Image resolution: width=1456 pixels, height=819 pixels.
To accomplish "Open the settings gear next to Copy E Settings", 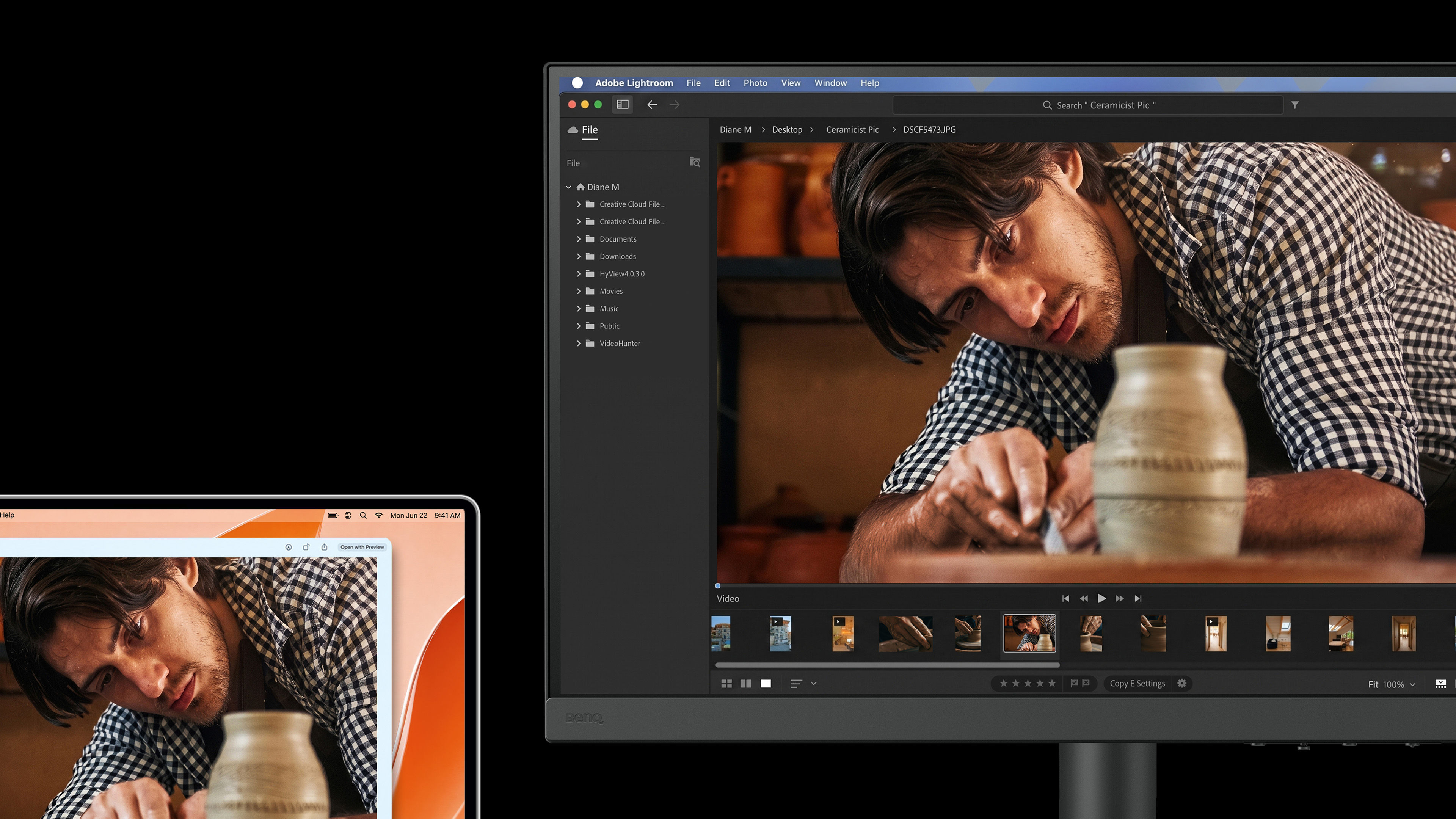I will 1182,683.
